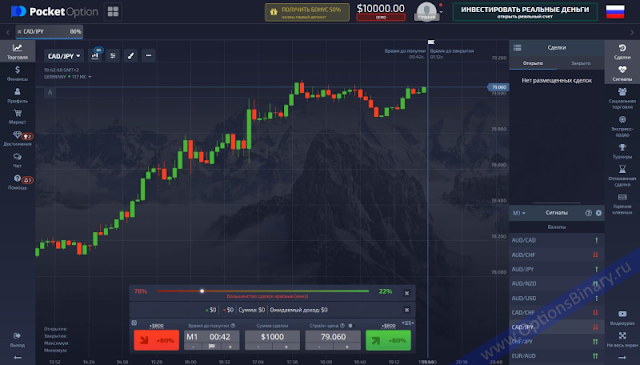The height and width of the screenshot is (365, 640).
Task: Click the user avatar in top bar
Action: tap(427, 11)
